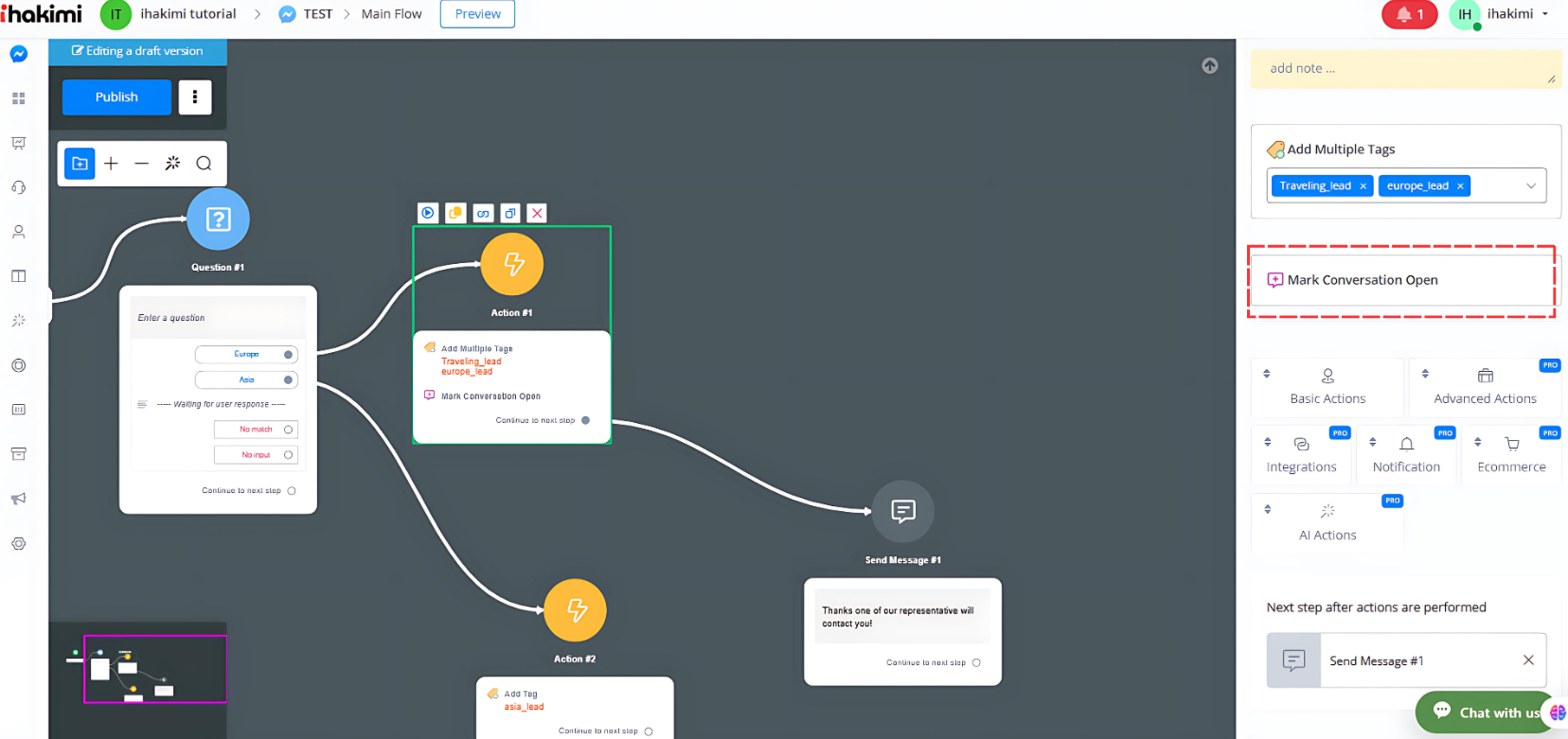This screenshot has height=739, width=1568.
Task: Open the ihakimi account dropdown
Action: click(1545, 14)
